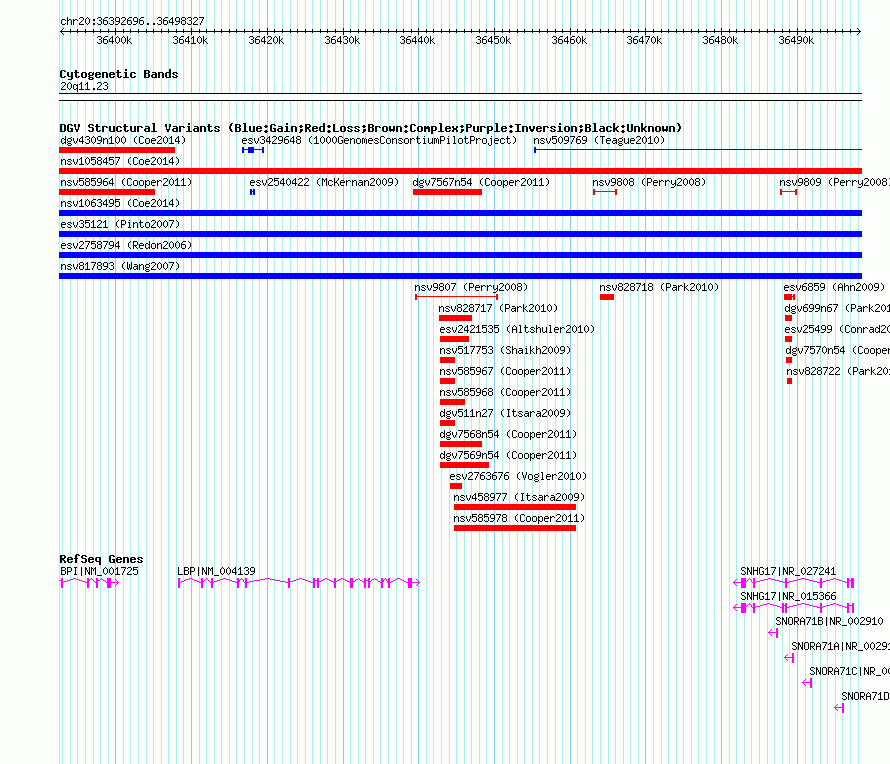Open the nsv585964 (Cooper2011) variant label
The height and width of the screenshot is (764, 890).
tap(126, 182)
